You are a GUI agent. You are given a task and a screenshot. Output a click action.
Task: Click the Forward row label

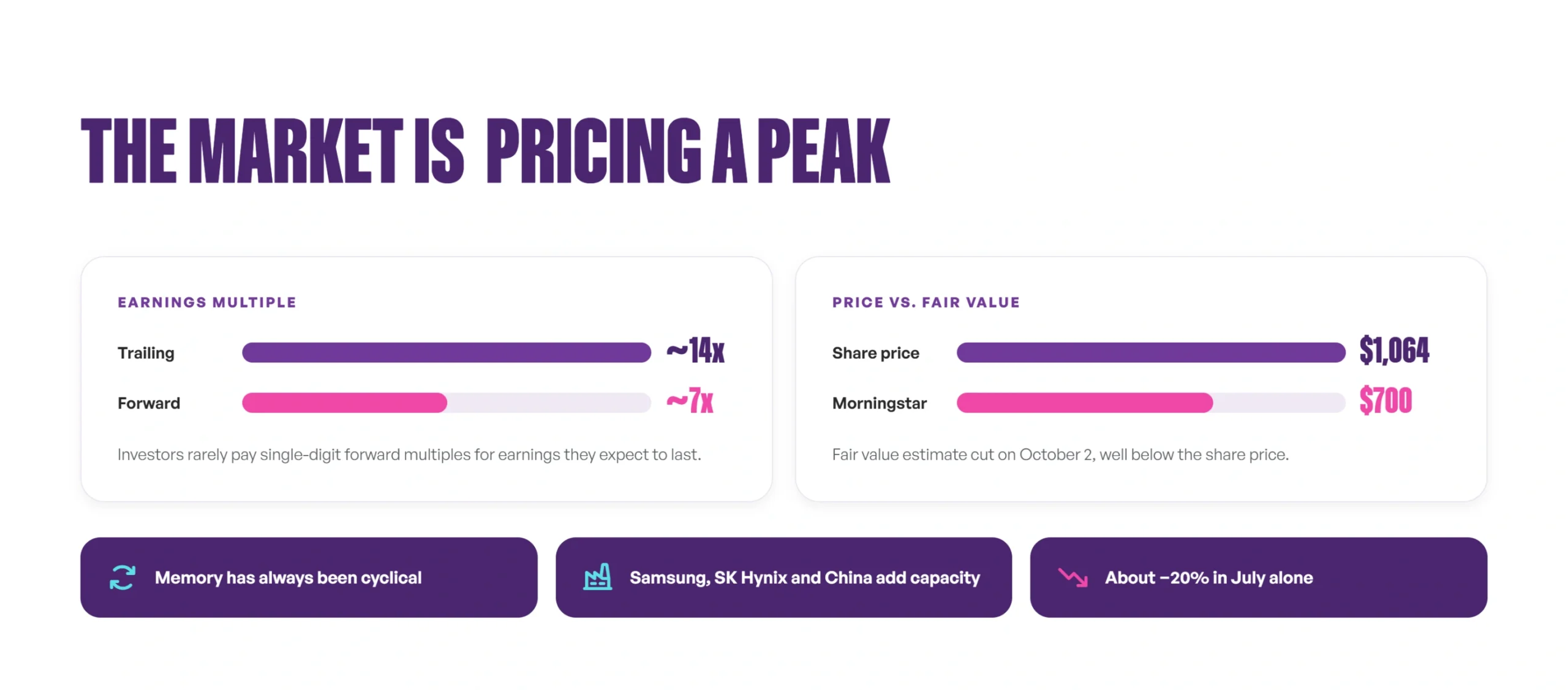[x=149, y=403]
